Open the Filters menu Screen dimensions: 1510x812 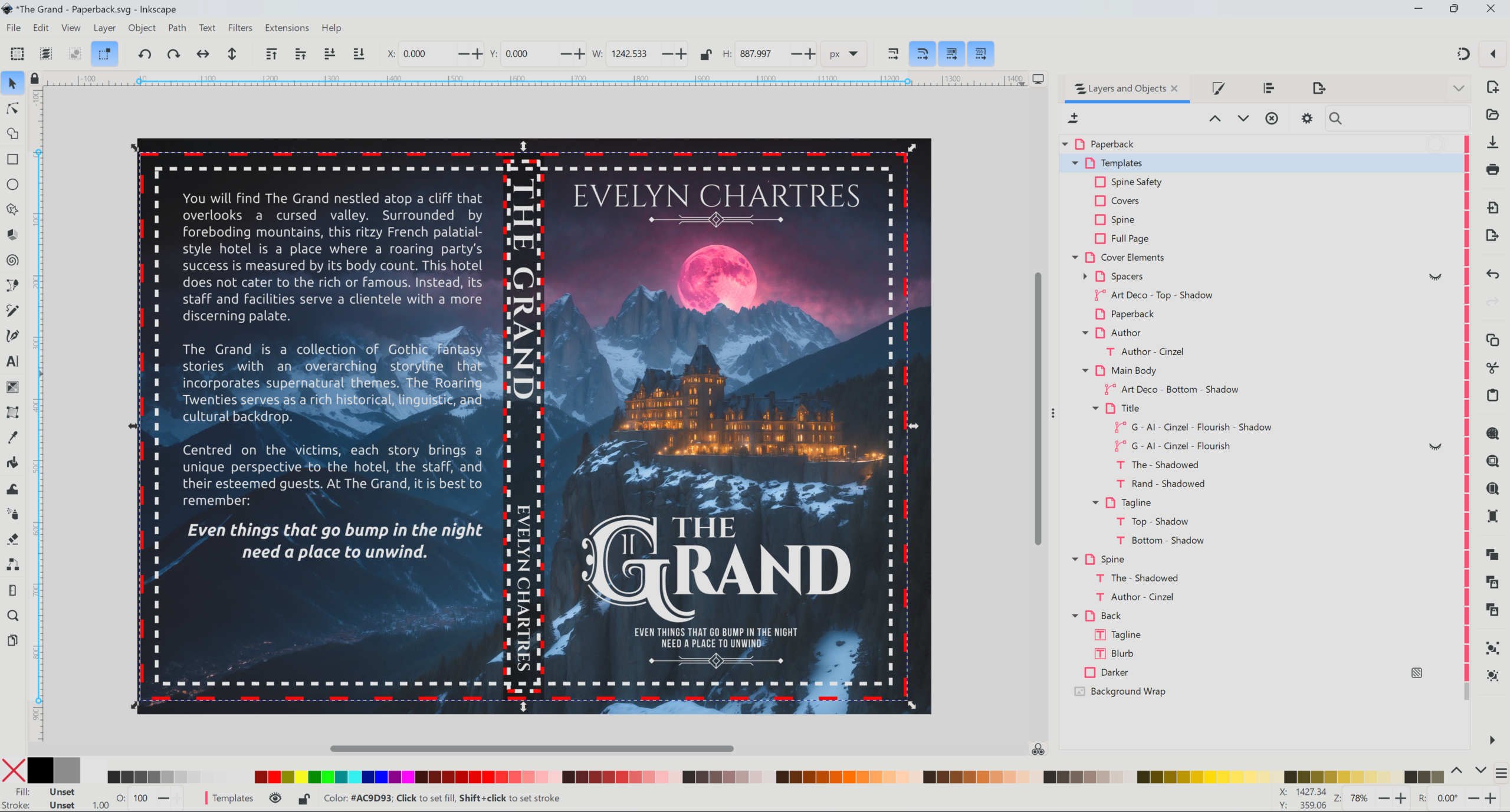point(239,28)
